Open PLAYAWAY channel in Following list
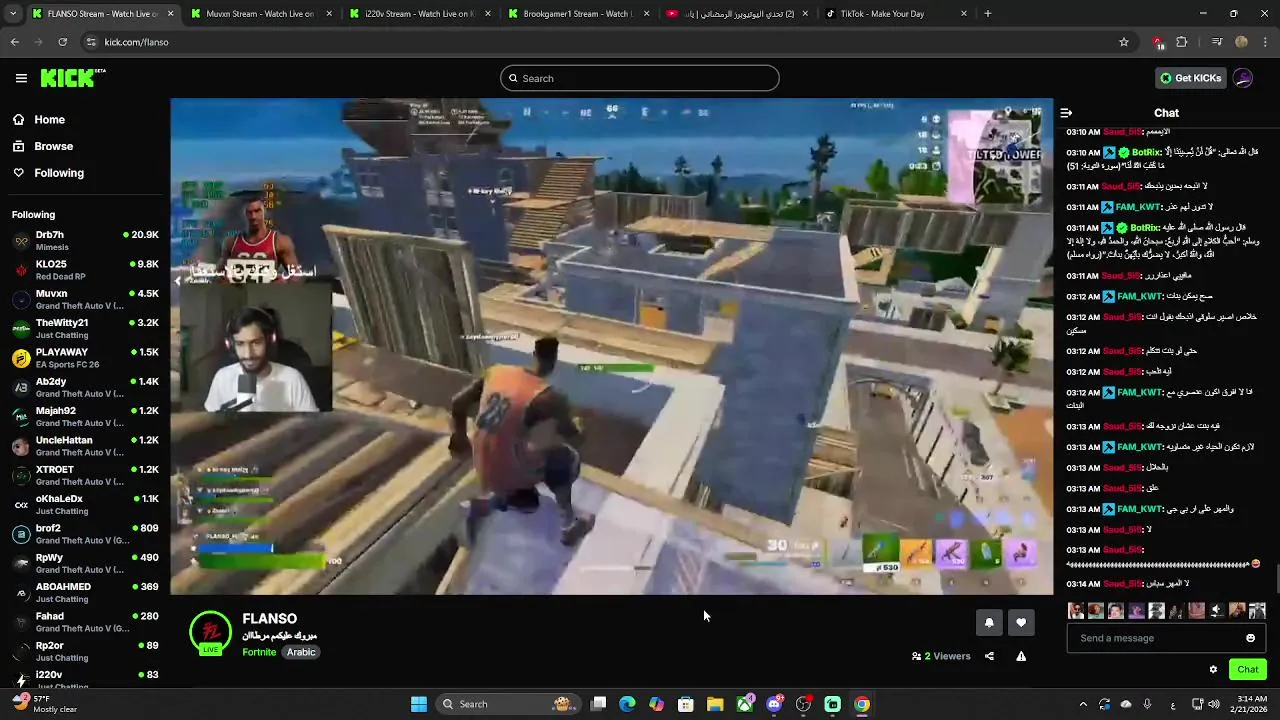The width and height of the screenshot is (1280, 720). pyautogui.click(x=85, y=358)
